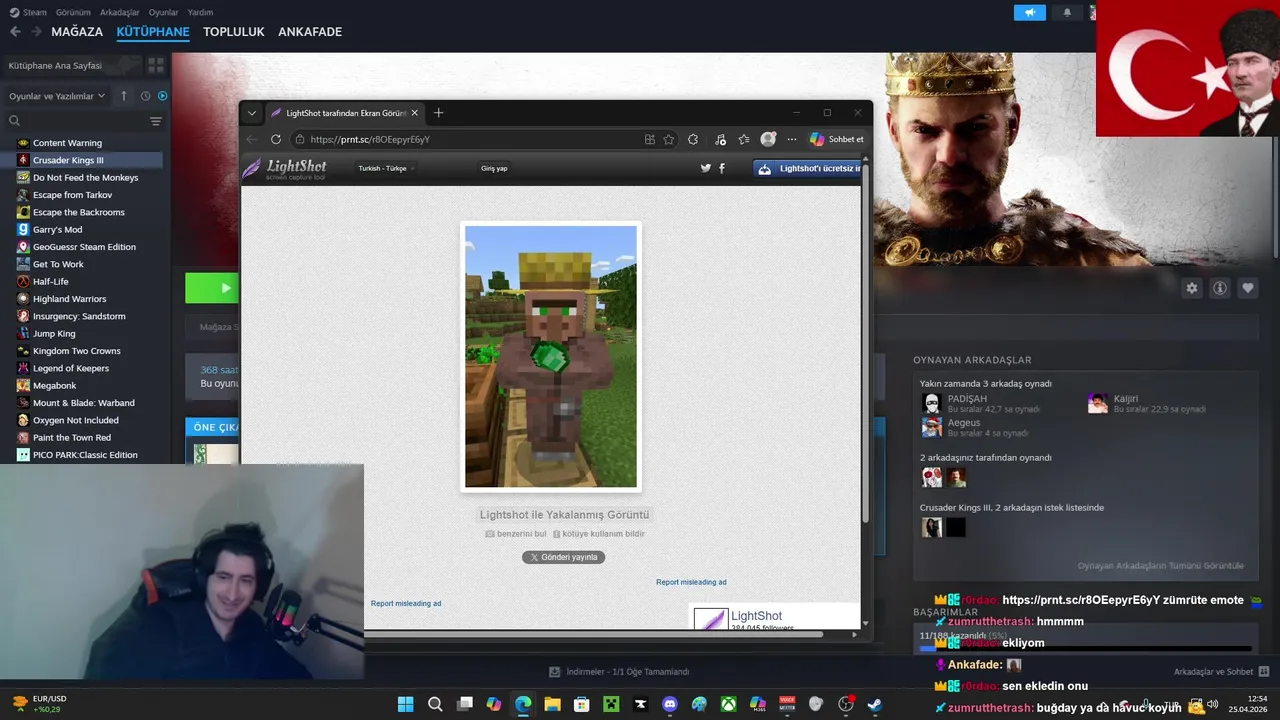Viewport: 1280px width, 720px height.
Task: Open Windows Start menu
Action: (405, 704)
